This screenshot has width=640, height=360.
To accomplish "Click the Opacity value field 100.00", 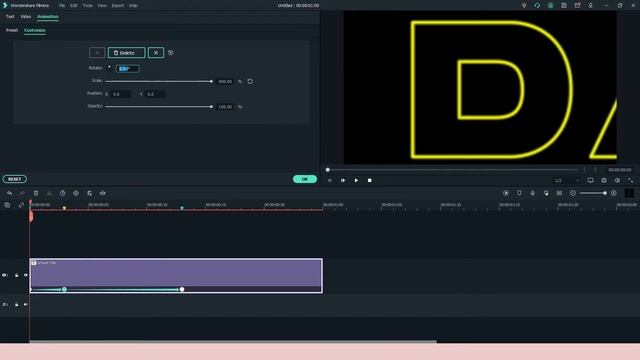I will (225, 107).
